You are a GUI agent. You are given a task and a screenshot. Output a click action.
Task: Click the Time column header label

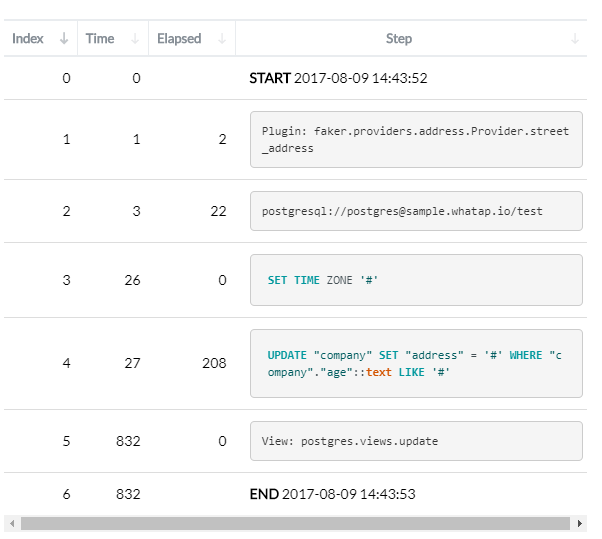100,39
